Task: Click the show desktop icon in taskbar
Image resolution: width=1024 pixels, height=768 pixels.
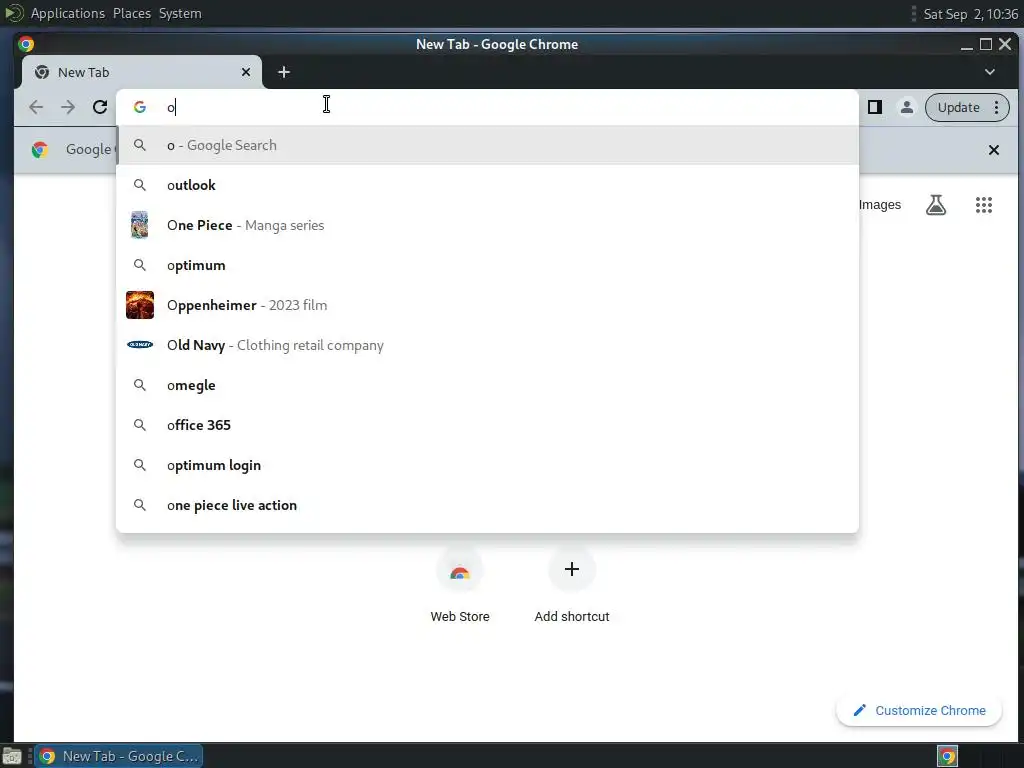Action: (12, 756)
